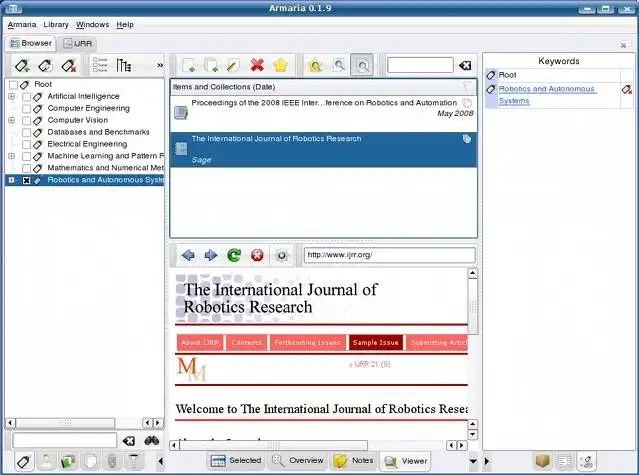Screen dimensions: 639x475
Task: Switch to the Selected view tab
Action: pyautogui.click(x=236, y=461)
